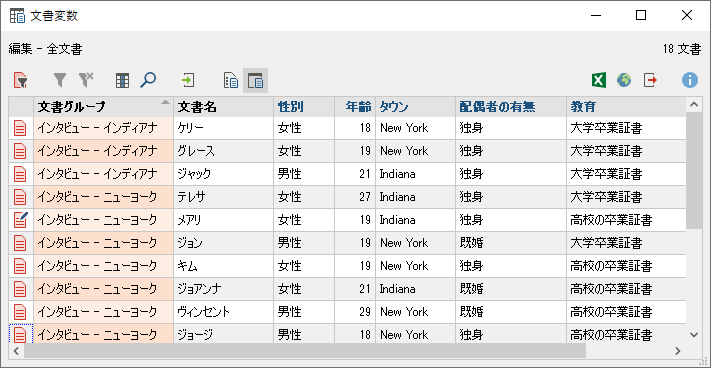Click the 男性 cell in ジャック row
This screenshot has width=711, height=368.
tap(304, 174)
